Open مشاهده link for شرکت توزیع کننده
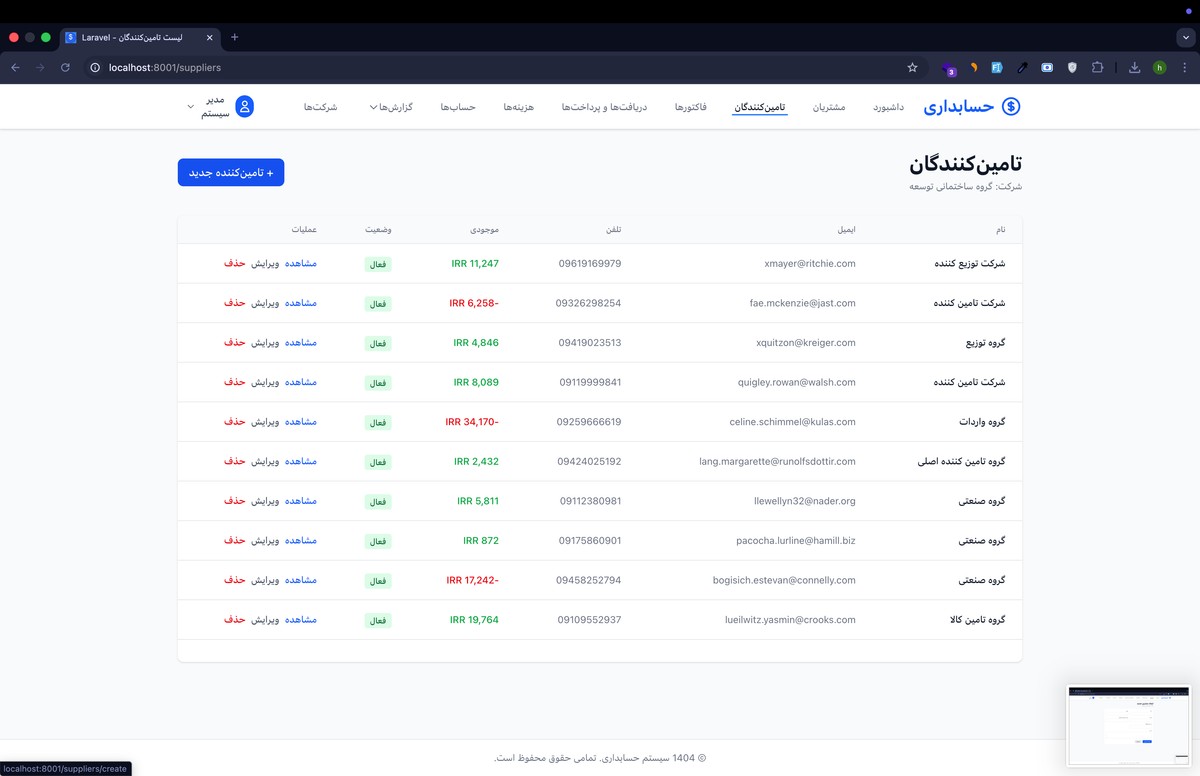This screenshot has height=776, width=1200. (301, 264)
